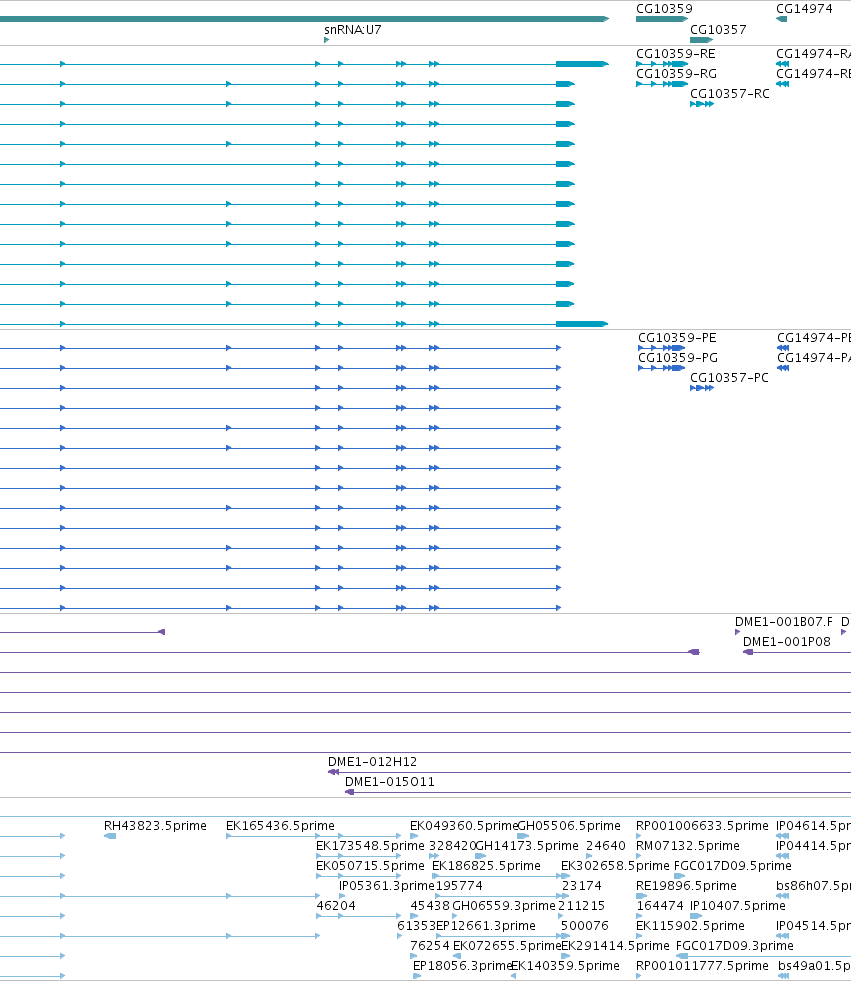Click purple arrow glyph under DME1-012H12
This screenshot has height=981, width=851.
point(334,772)
